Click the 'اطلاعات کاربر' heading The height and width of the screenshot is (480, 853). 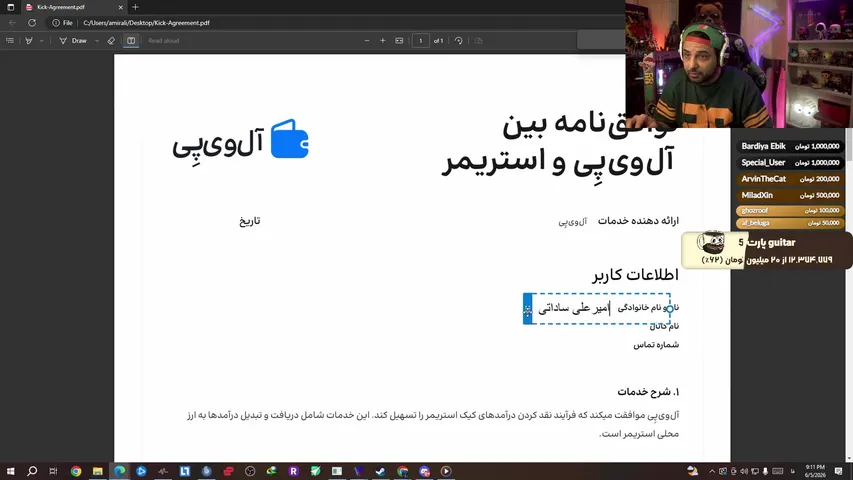(x=635, y=275)
